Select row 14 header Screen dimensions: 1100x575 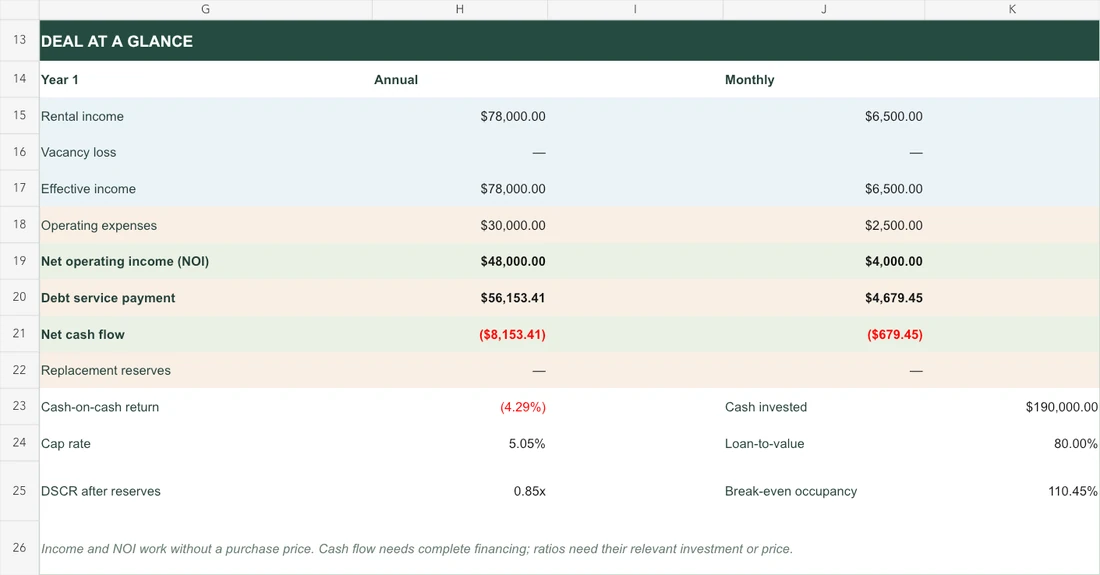tap(20, 79)
